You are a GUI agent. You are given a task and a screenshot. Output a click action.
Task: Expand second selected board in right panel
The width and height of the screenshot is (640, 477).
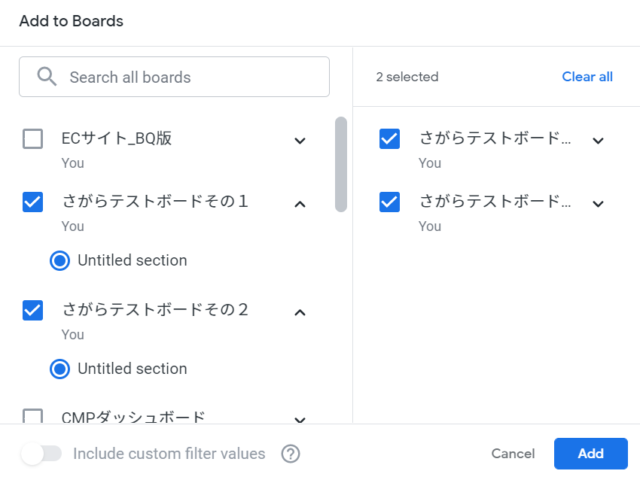(598, 204)
